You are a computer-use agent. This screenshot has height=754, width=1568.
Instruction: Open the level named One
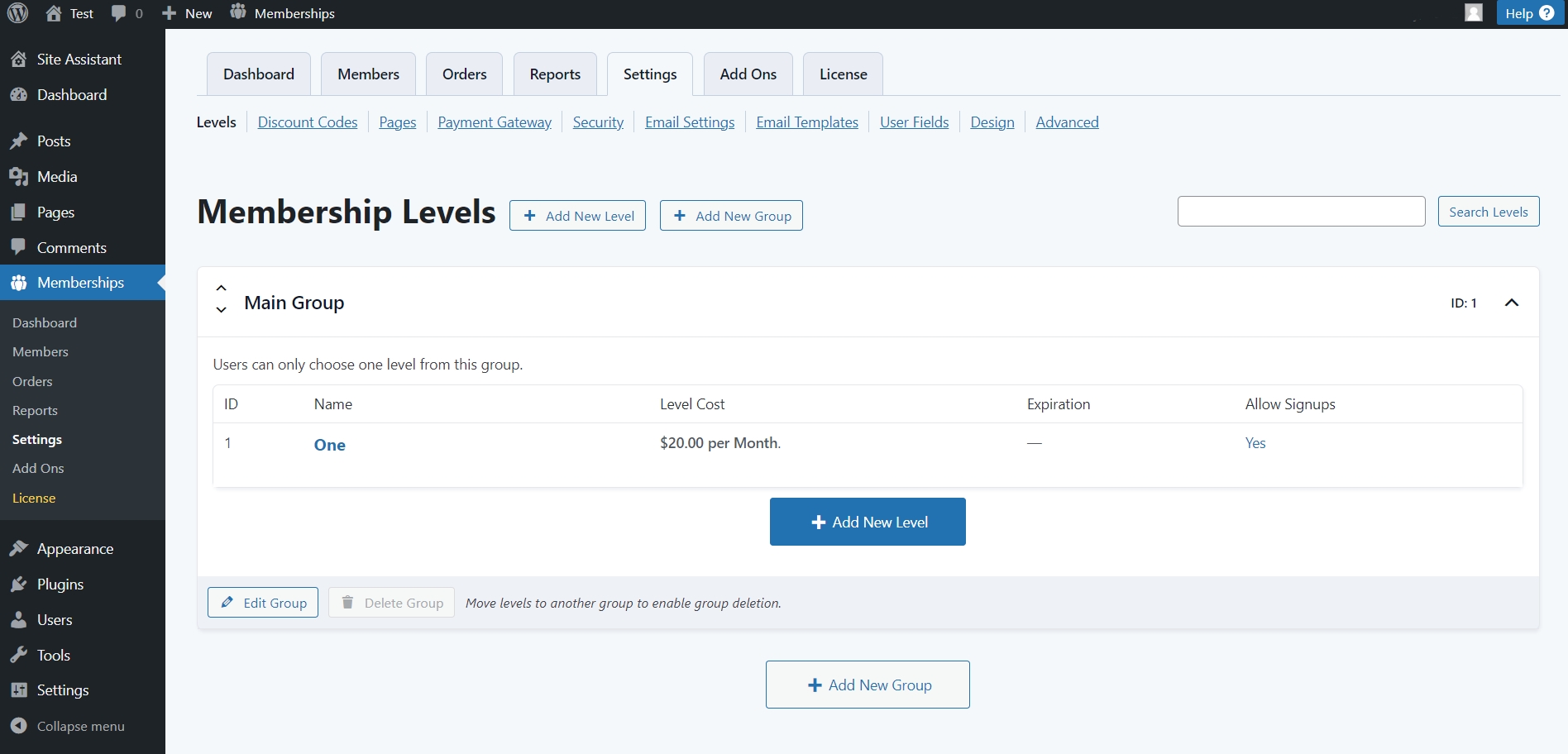tap(330, 445)
